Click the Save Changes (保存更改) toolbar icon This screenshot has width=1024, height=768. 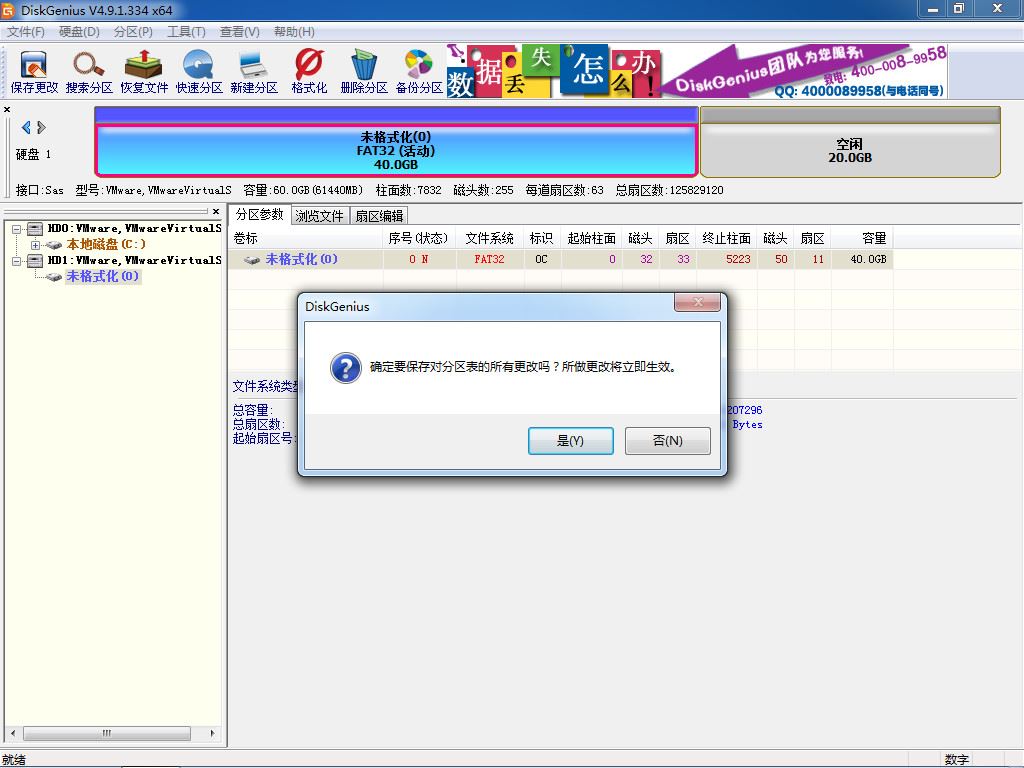34,72
